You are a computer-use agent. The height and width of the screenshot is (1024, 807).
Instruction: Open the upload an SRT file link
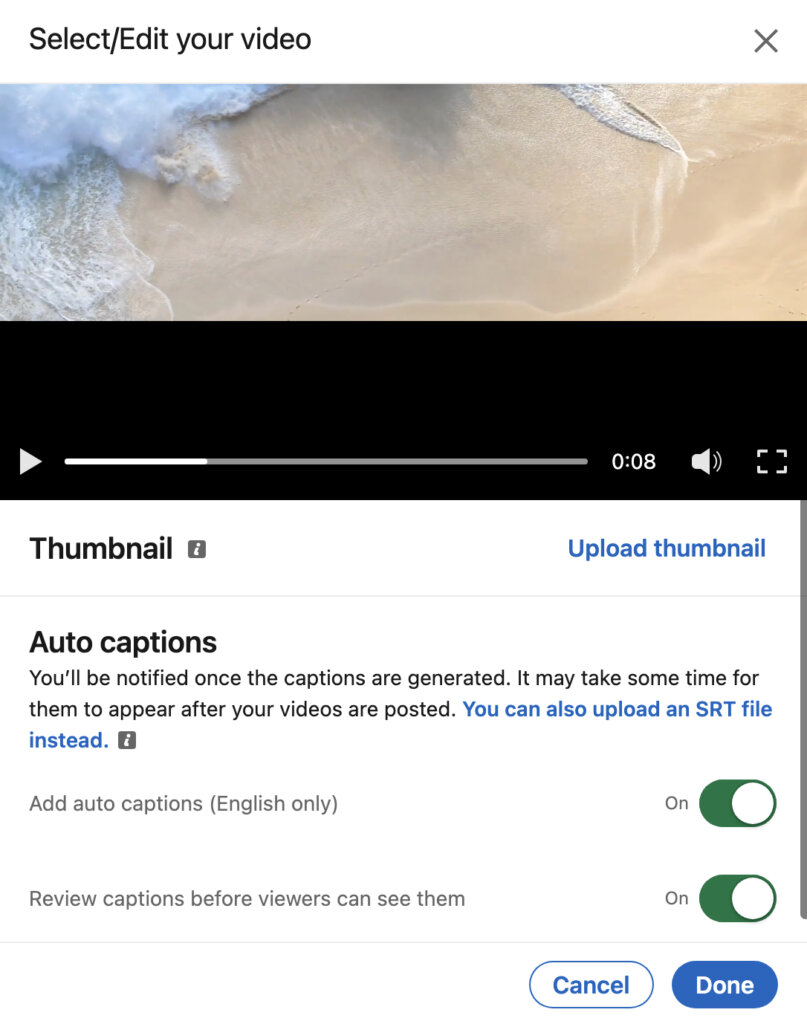click(x=400, y=725)
